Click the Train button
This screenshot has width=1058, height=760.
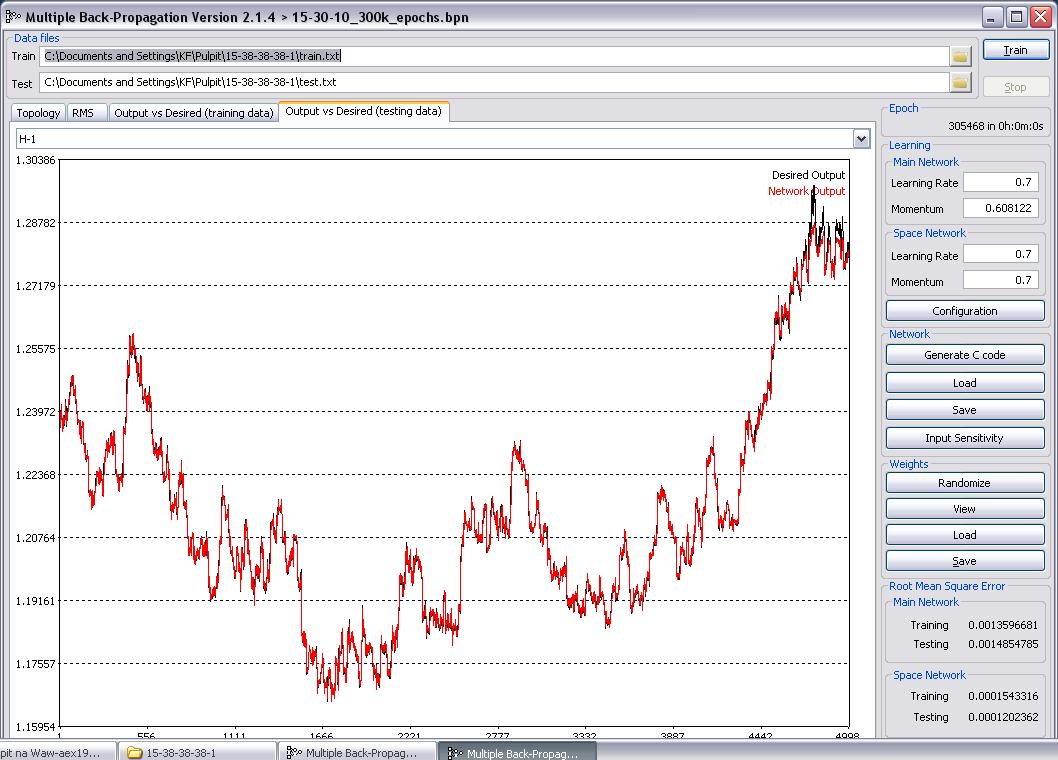[x=1015, y=50]
